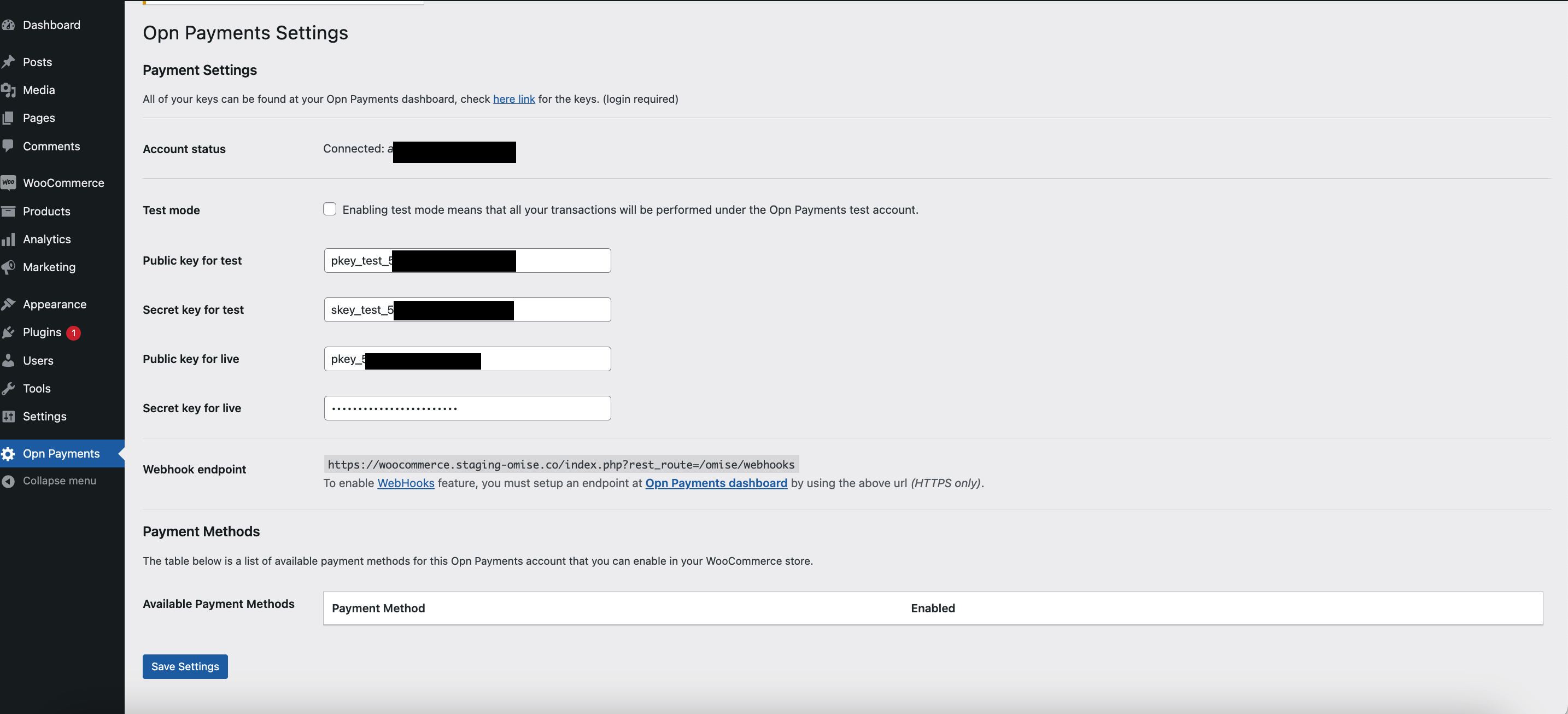Click the Plugins plug icon
This screenshot has height=714, width=1568.
point(9,332)
